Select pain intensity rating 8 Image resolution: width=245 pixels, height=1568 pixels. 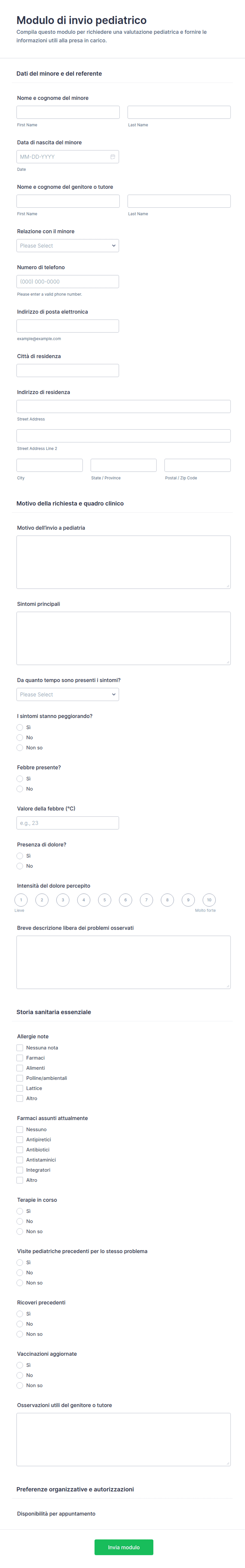(x=167, y=900)
